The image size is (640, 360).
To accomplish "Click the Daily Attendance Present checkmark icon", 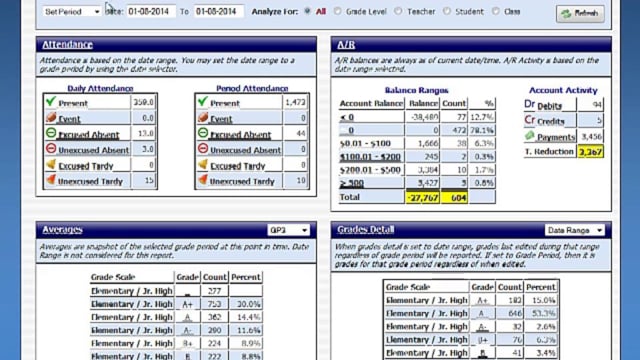I will pos(51,102).
